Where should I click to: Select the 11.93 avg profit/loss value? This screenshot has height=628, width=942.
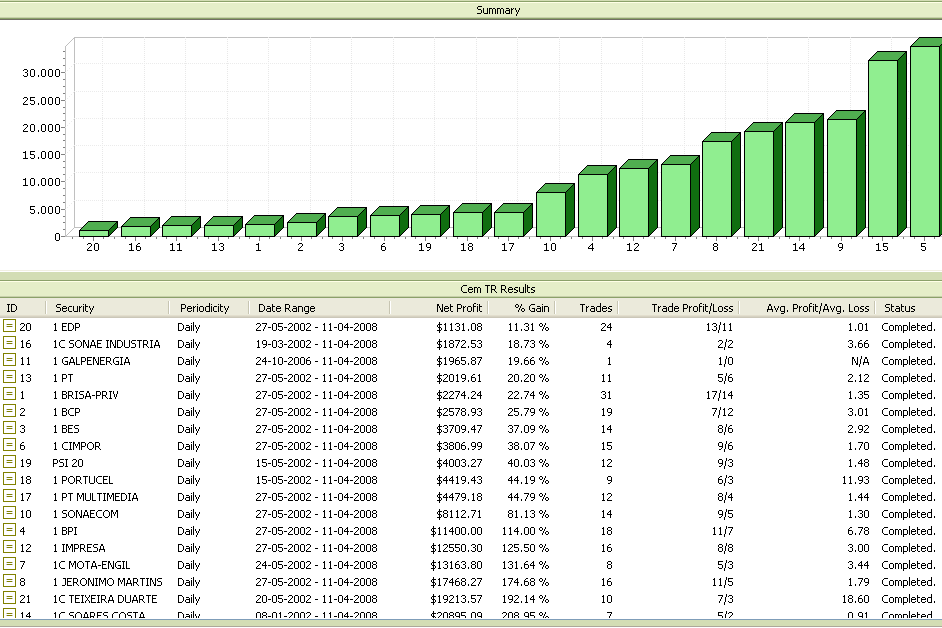tap(855, 480)
